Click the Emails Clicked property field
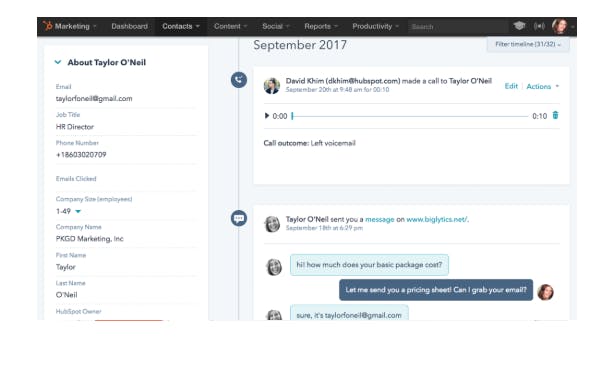This screenshot has height=372, width=614. (125, 179)
